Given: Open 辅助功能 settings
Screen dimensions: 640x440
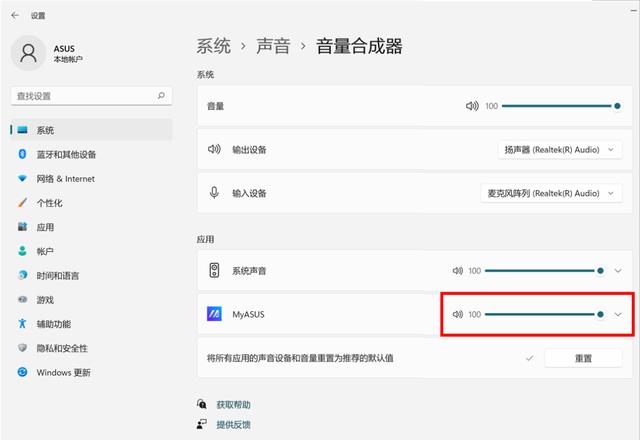Looking at the screenshot, I should point(91,324).
